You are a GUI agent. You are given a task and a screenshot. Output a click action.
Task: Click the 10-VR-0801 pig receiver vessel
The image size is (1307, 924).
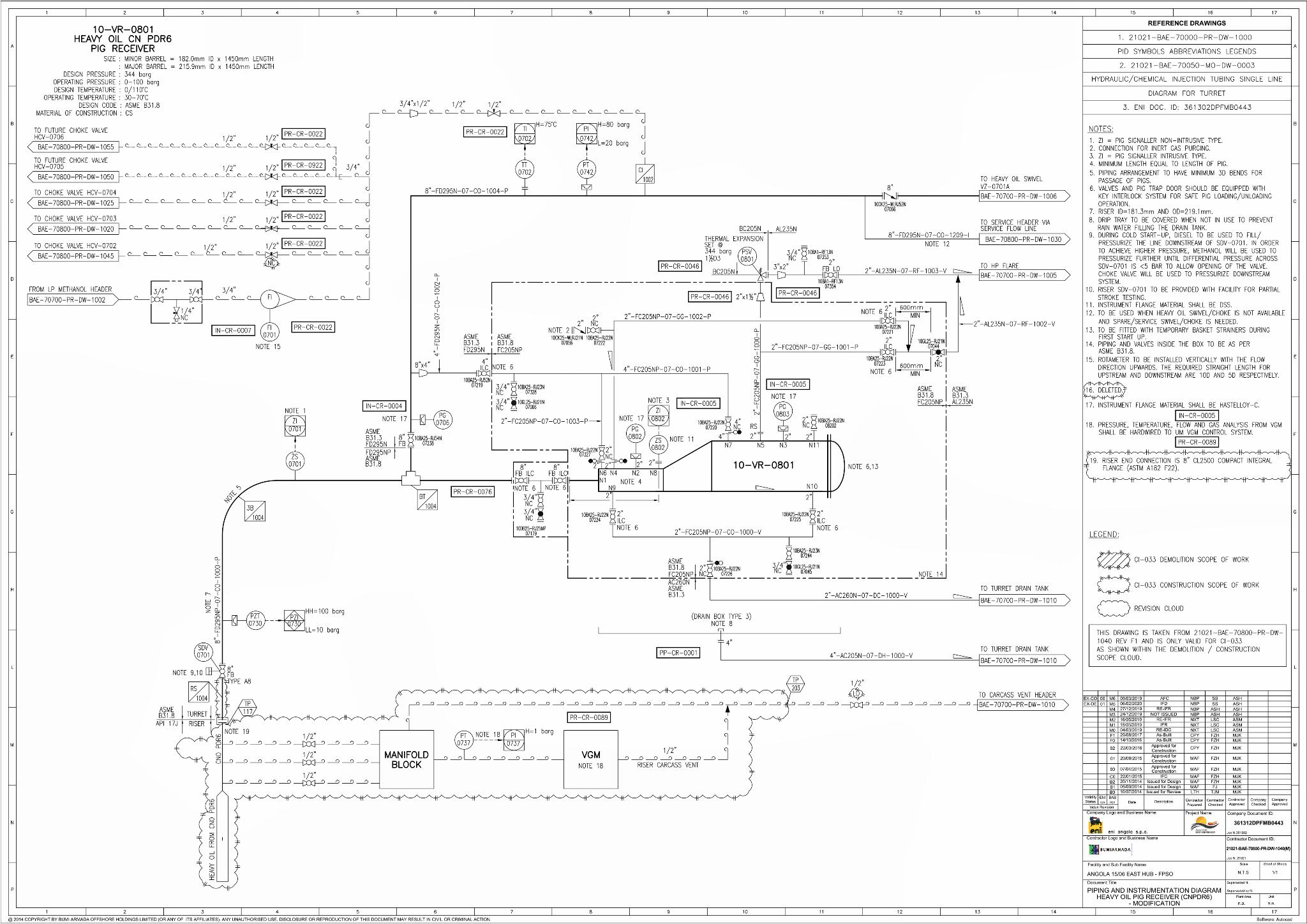tap(721, 466)
